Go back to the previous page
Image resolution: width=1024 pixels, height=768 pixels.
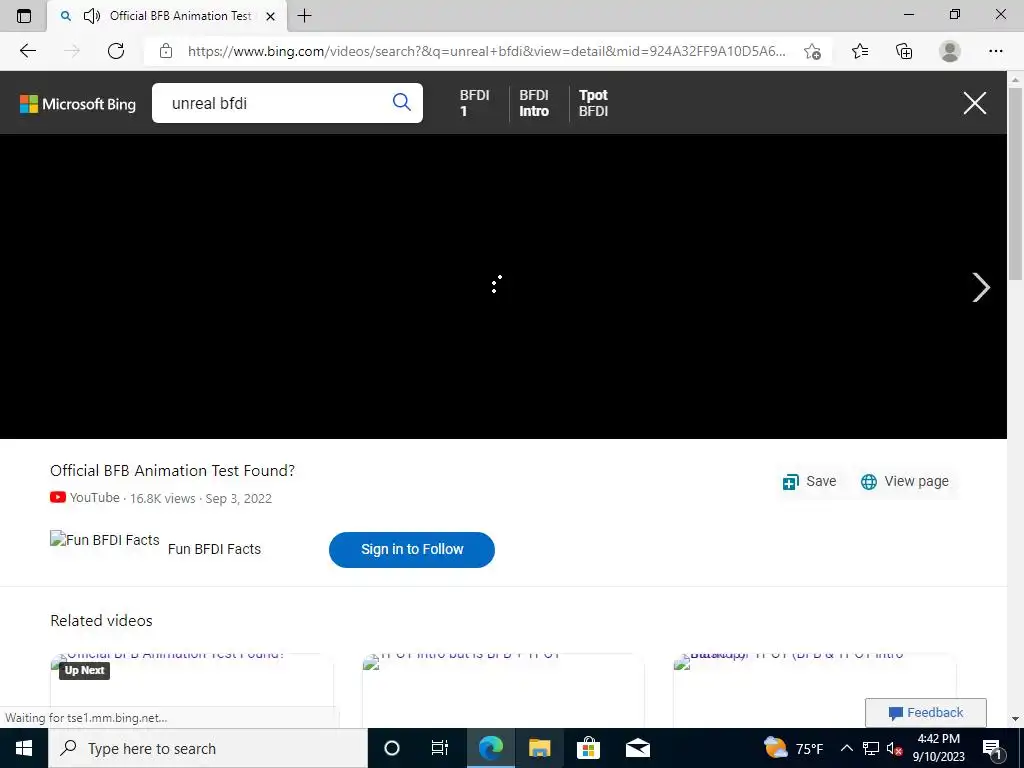[x=27, y=51]
